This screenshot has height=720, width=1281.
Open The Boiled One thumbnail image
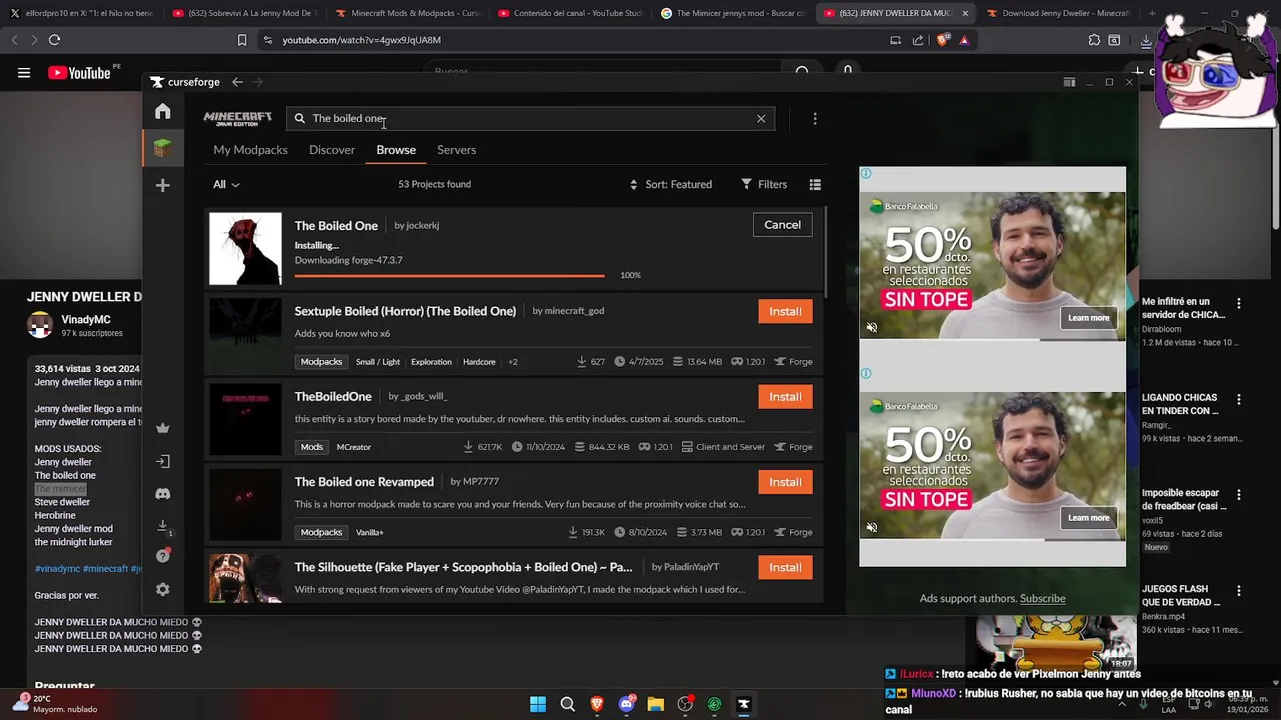point(245,249)
